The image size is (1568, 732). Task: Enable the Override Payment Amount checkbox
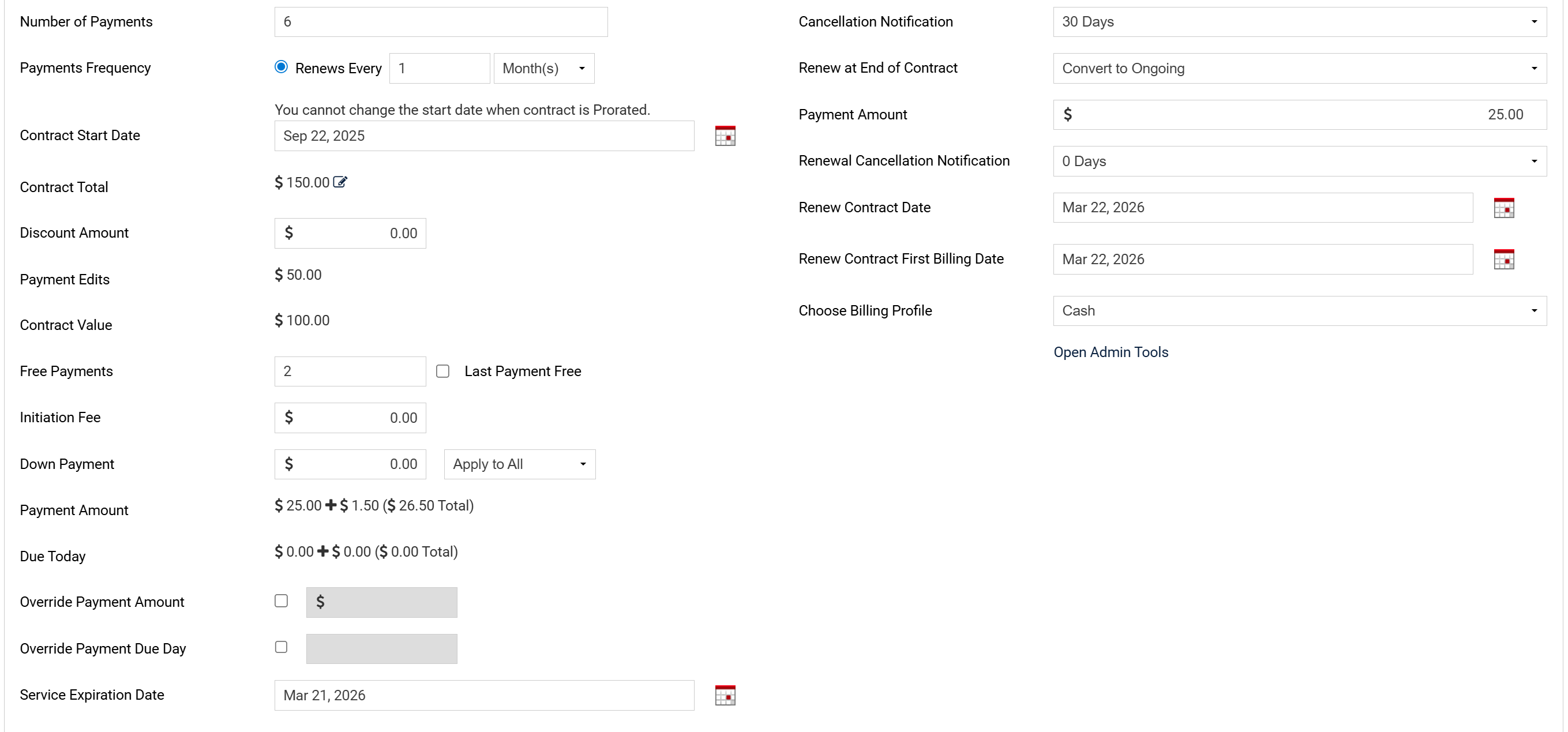coord(280,601)
